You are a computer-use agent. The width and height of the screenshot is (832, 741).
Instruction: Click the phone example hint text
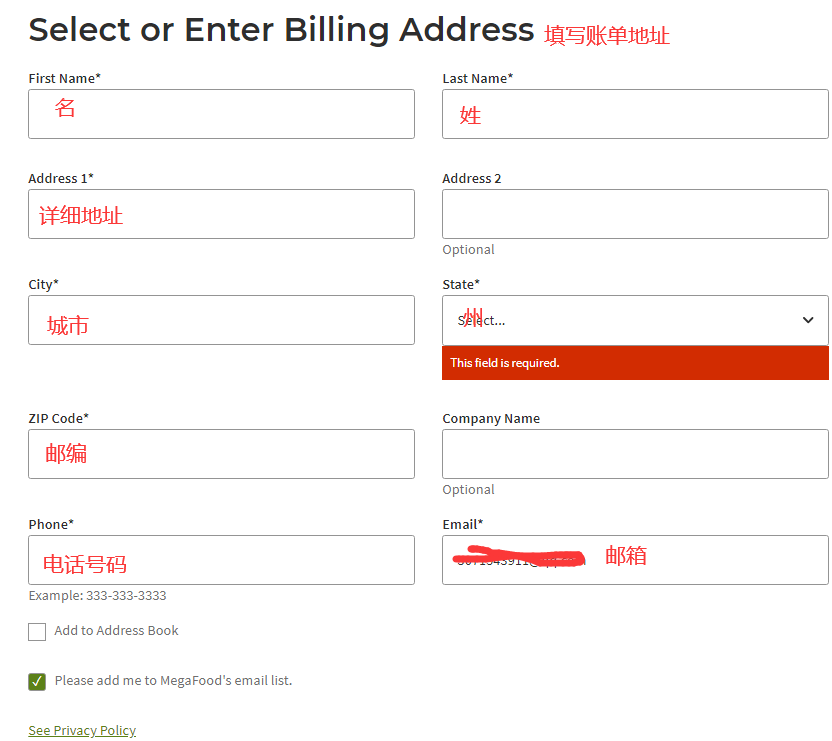(97, 596)
